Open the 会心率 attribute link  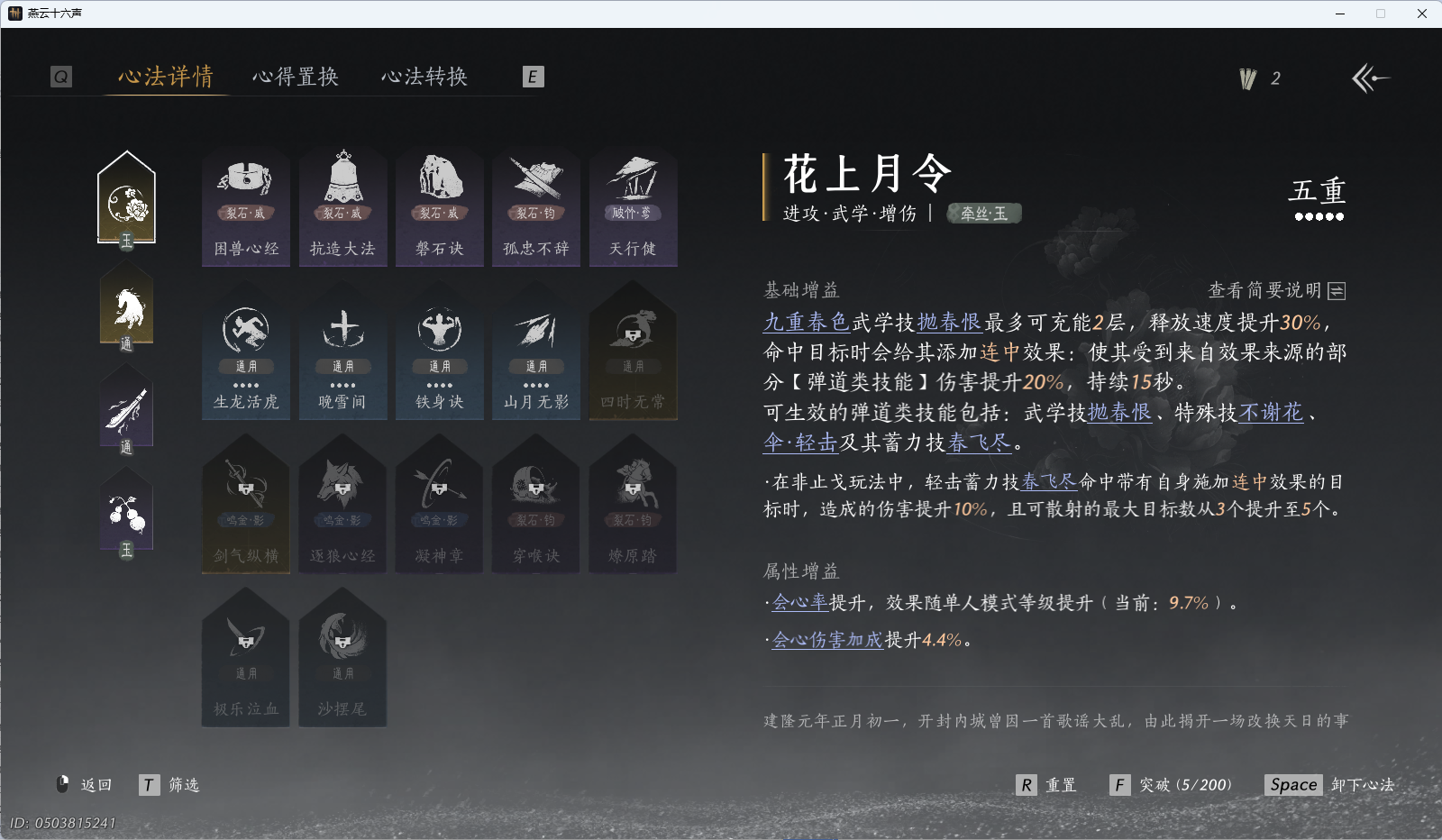pyautogui.click(x=799, y=604)
